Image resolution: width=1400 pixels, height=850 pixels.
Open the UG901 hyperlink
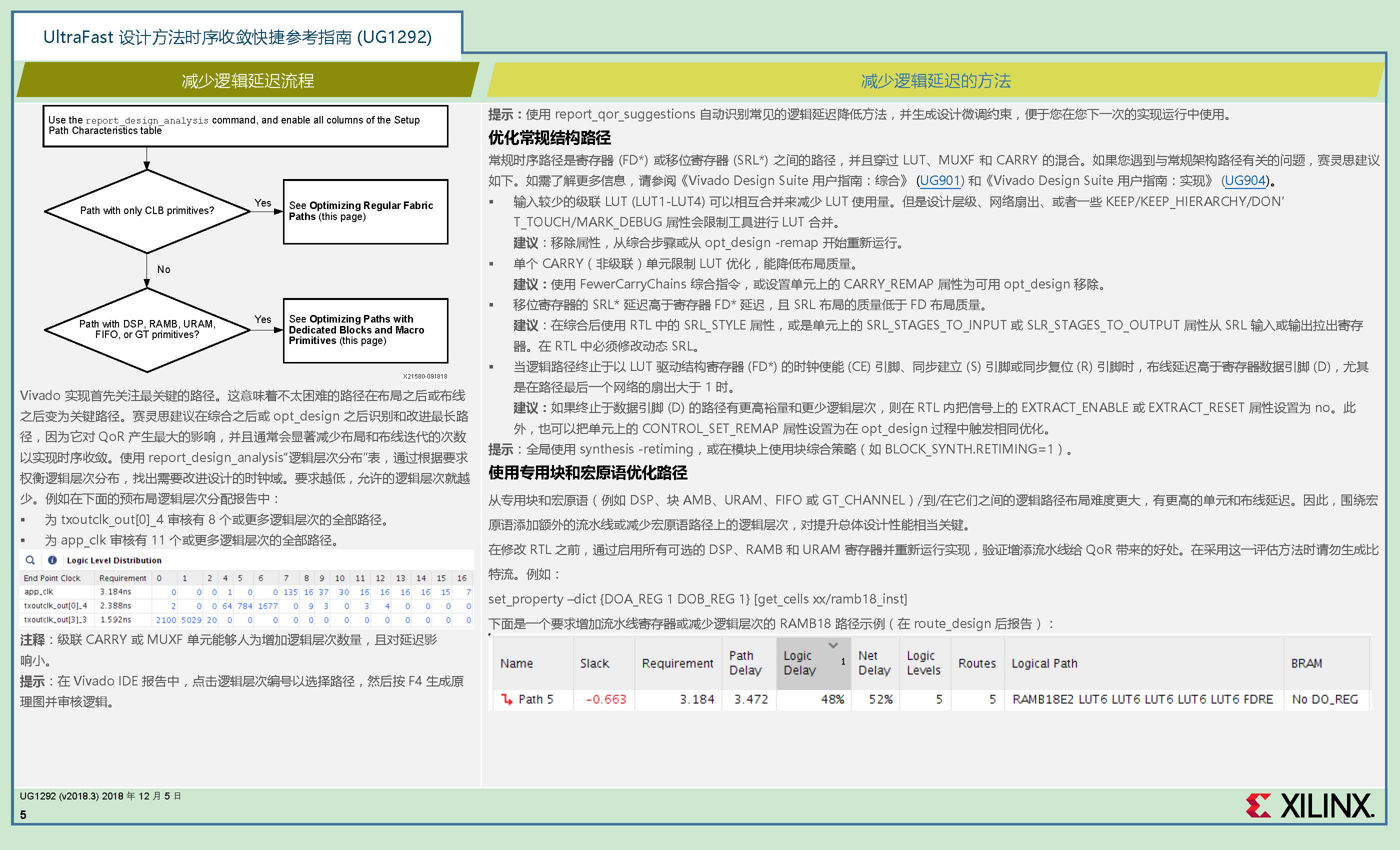point(940,180)
